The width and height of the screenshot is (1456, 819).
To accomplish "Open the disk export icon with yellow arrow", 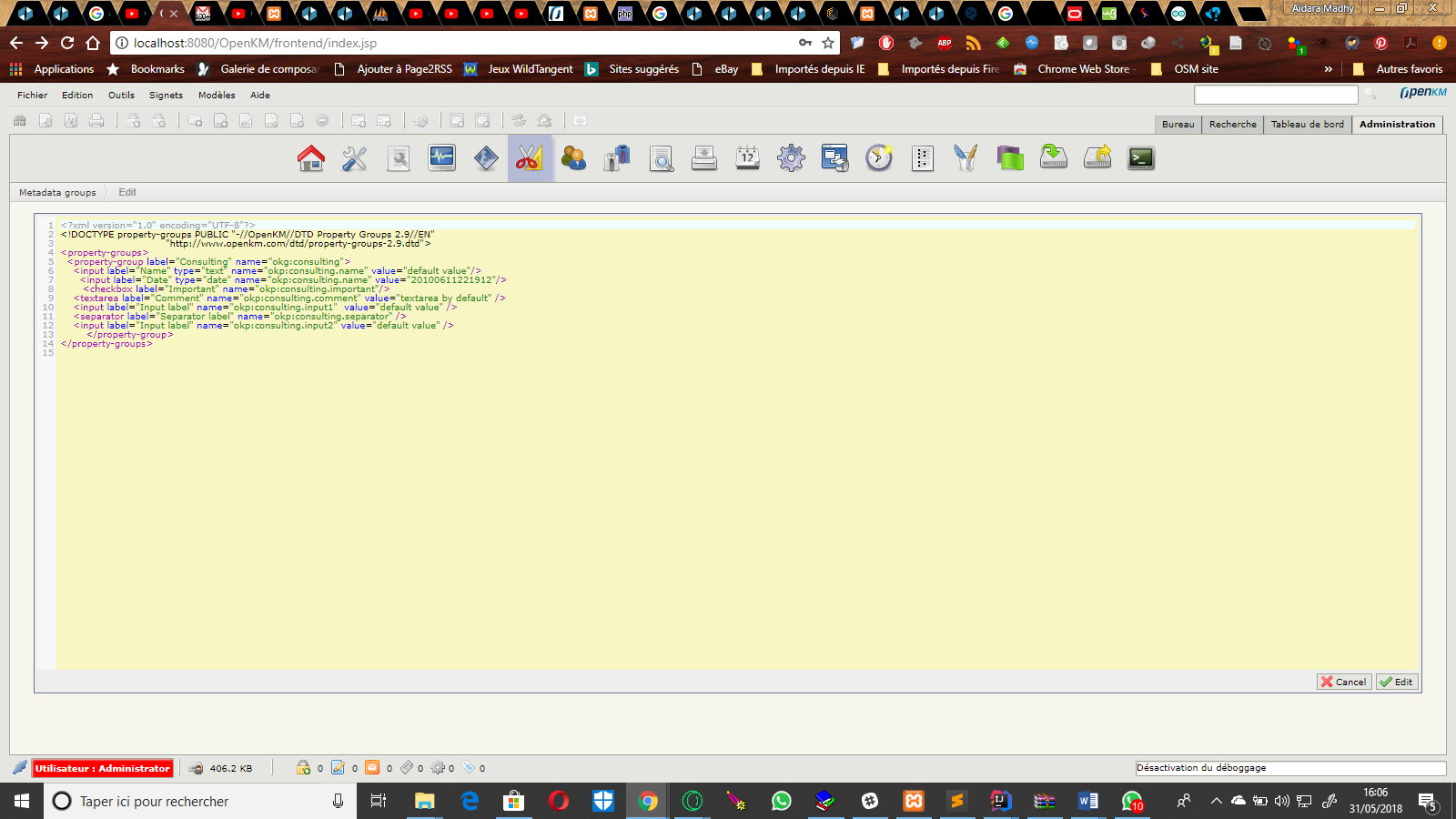I will click(1097, 158).
